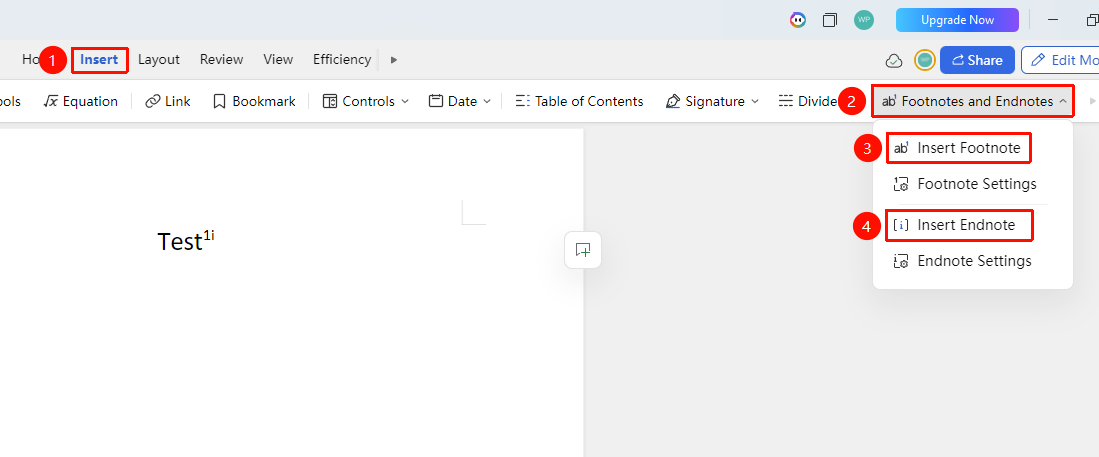Open the Insert ribbon tab

99,60
